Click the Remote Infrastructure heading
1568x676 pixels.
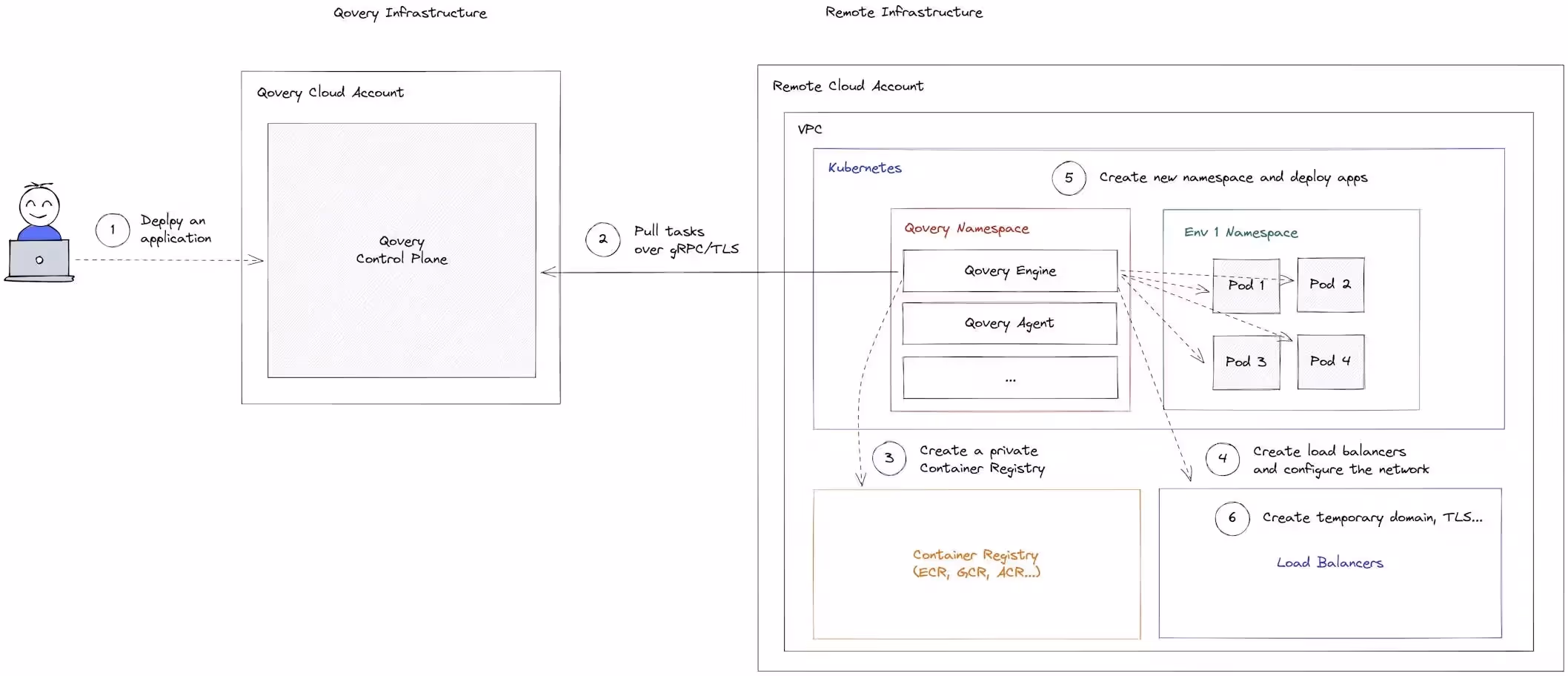(x=904, y=12)
